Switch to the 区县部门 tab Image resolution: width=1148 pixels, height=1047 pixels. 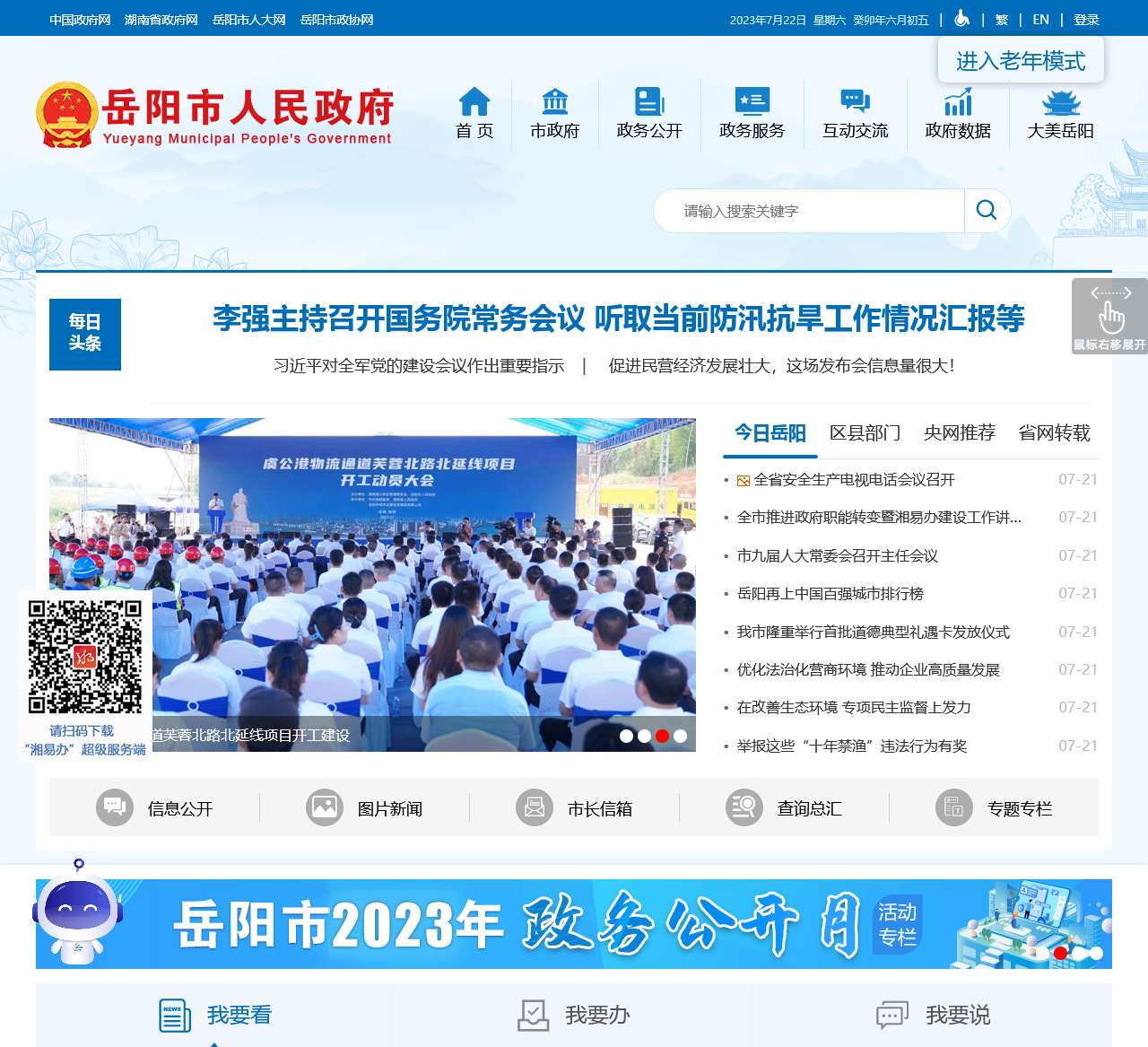coord(865,433)
